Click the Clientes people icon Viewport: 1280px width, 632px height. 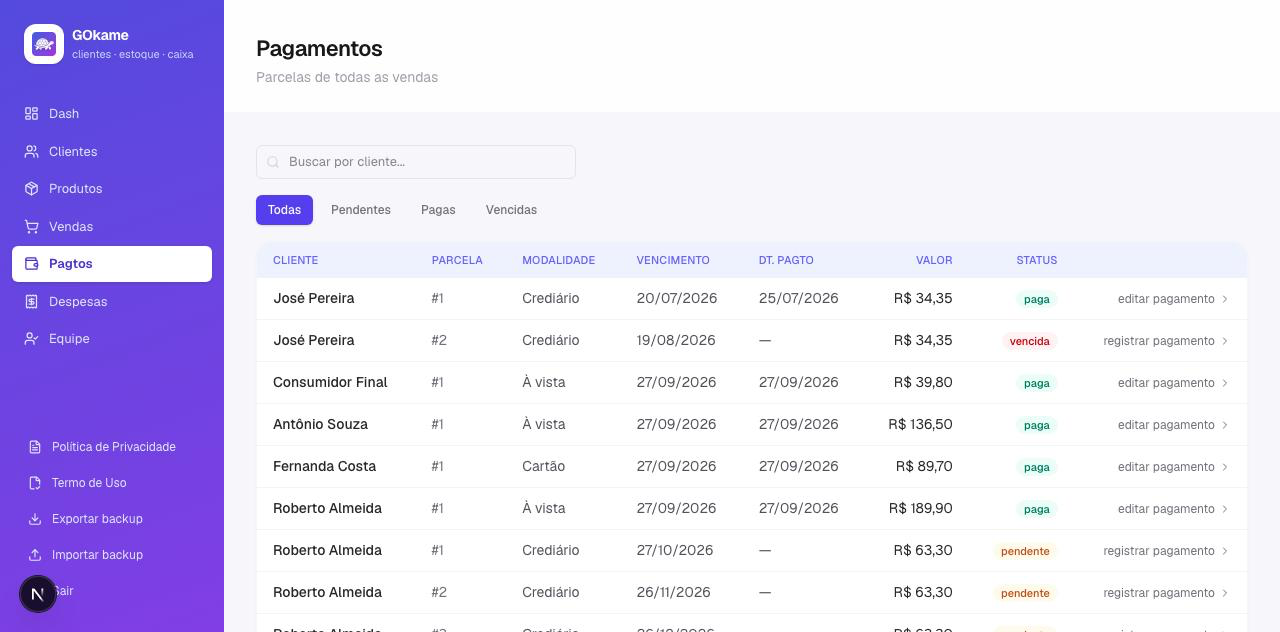(x=32, y=152)
